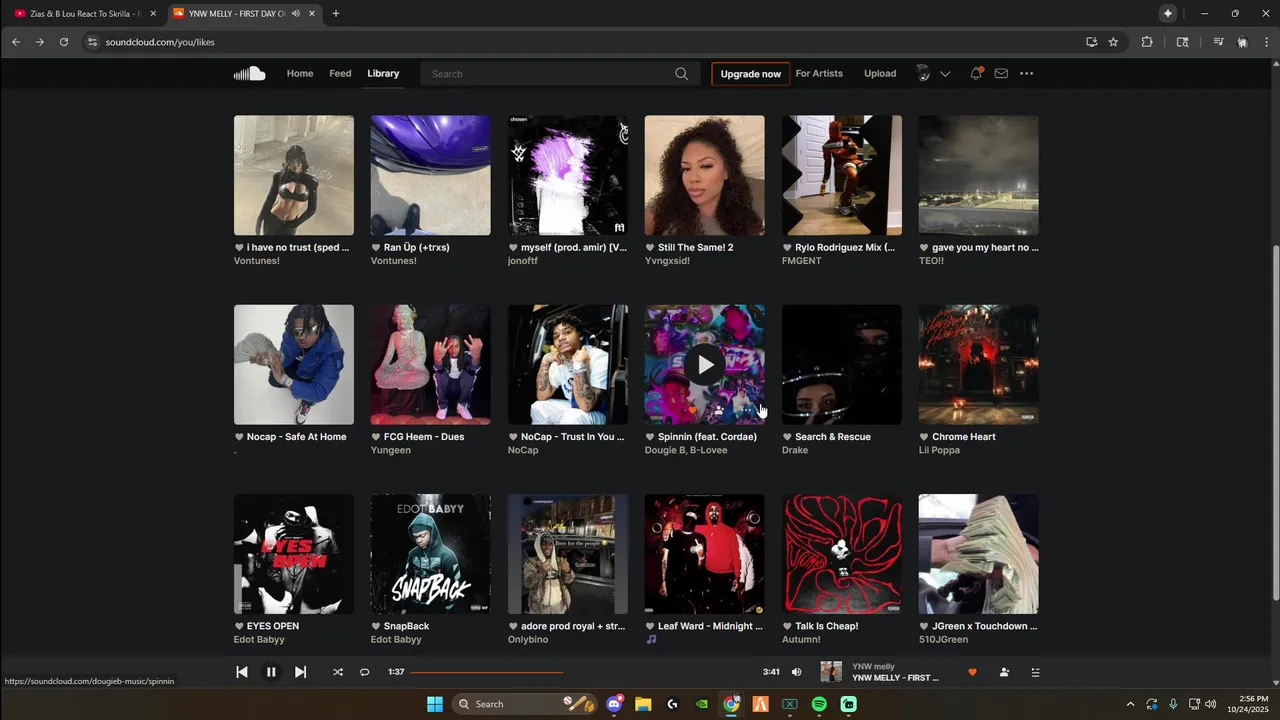
Task: Open Spotify from the taskbar
Action: click(x=819, y=704)
